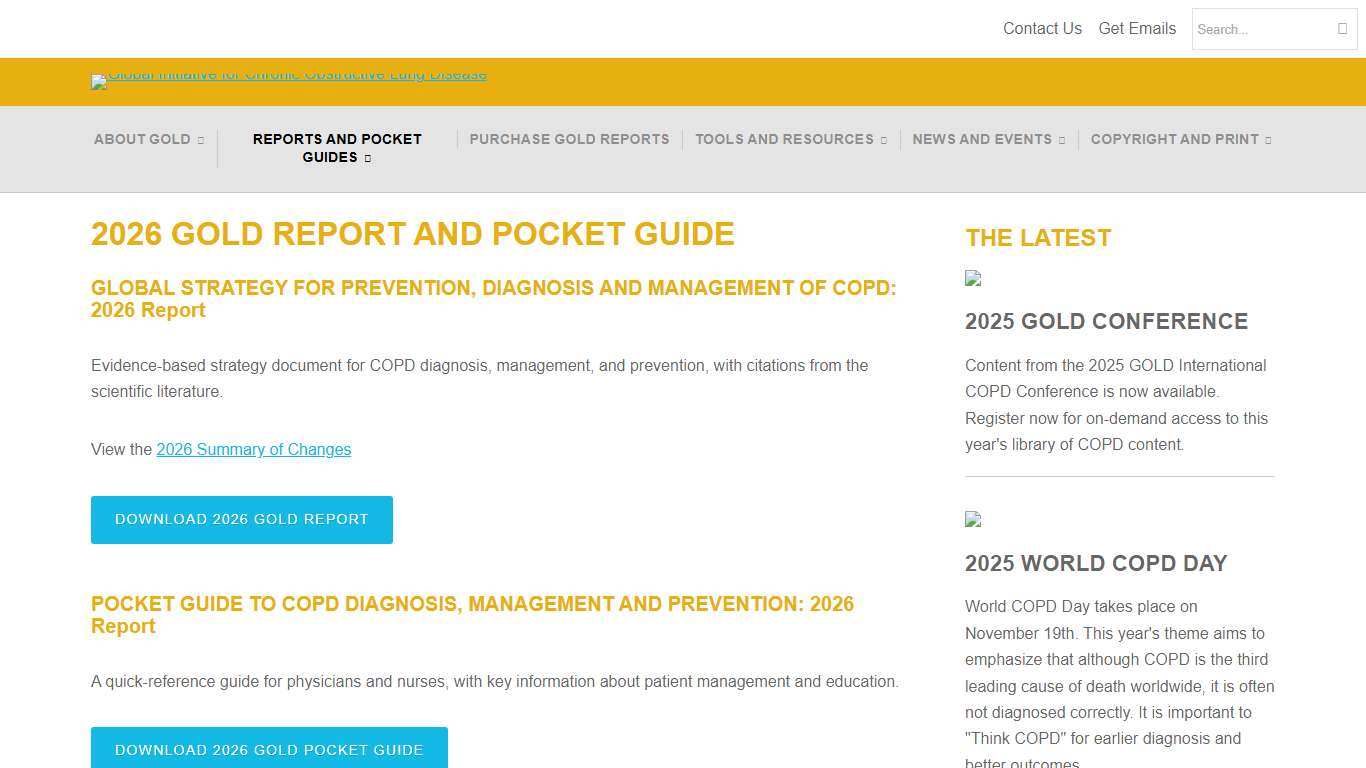Image resolution: width=1366 pixels, height=768 pixels.
Task: Click the GOLD logo image
Action: coord(288,81)
